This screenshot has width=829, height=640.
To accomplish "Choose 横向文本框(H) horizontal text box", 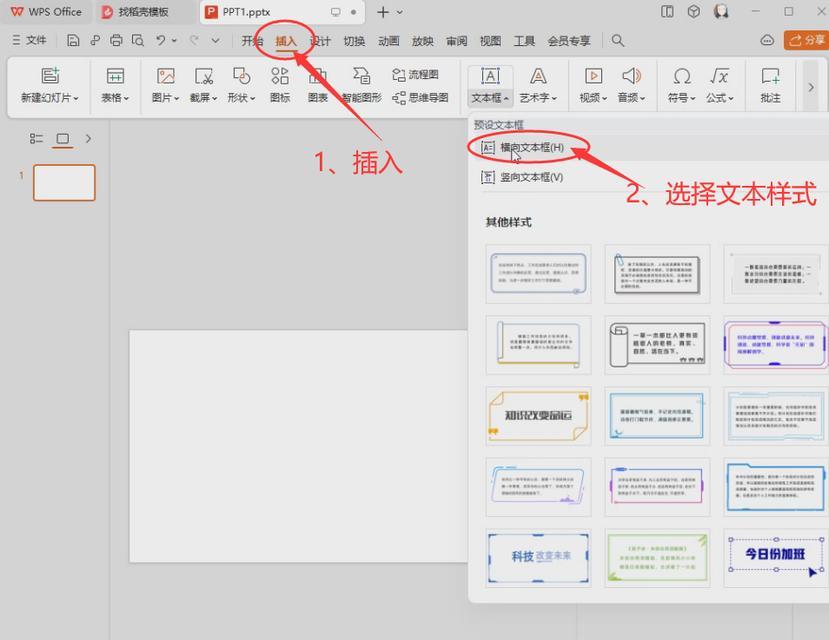I will [x=531, y=148].
